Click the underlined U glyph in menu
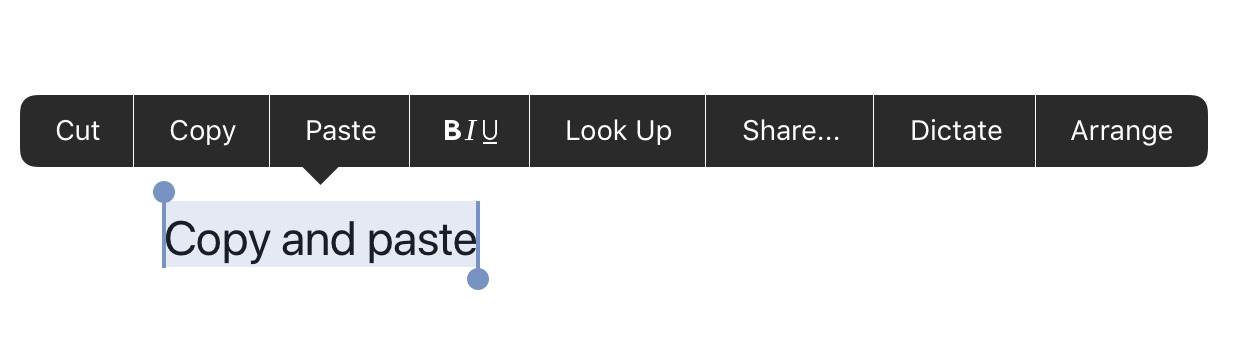The width and height of the screenshot is (1245, 360). 490,132
